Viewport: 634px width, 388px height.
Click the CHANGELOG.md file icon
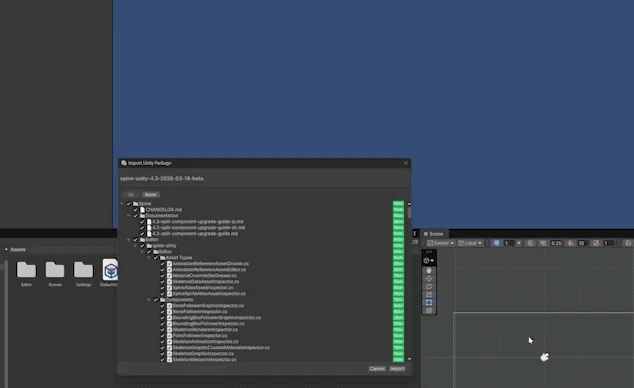[x=142, y=209]
